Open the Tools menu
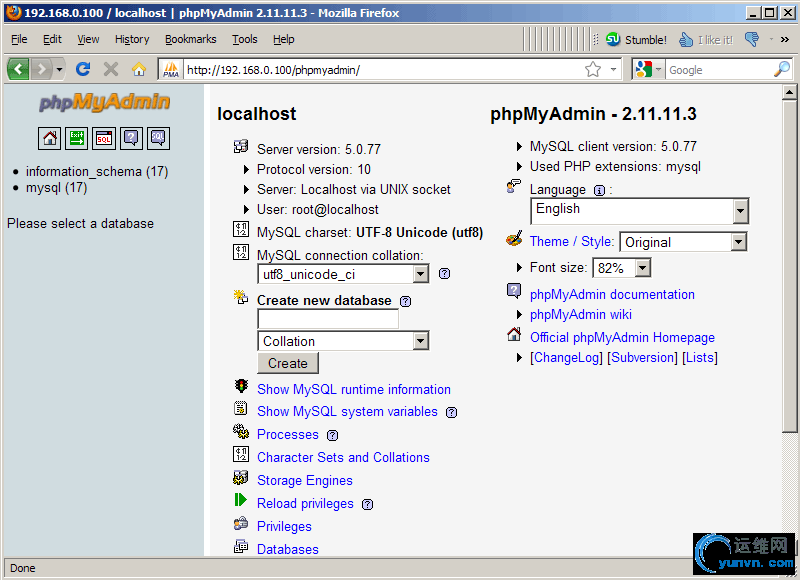 tap(245, 39)
